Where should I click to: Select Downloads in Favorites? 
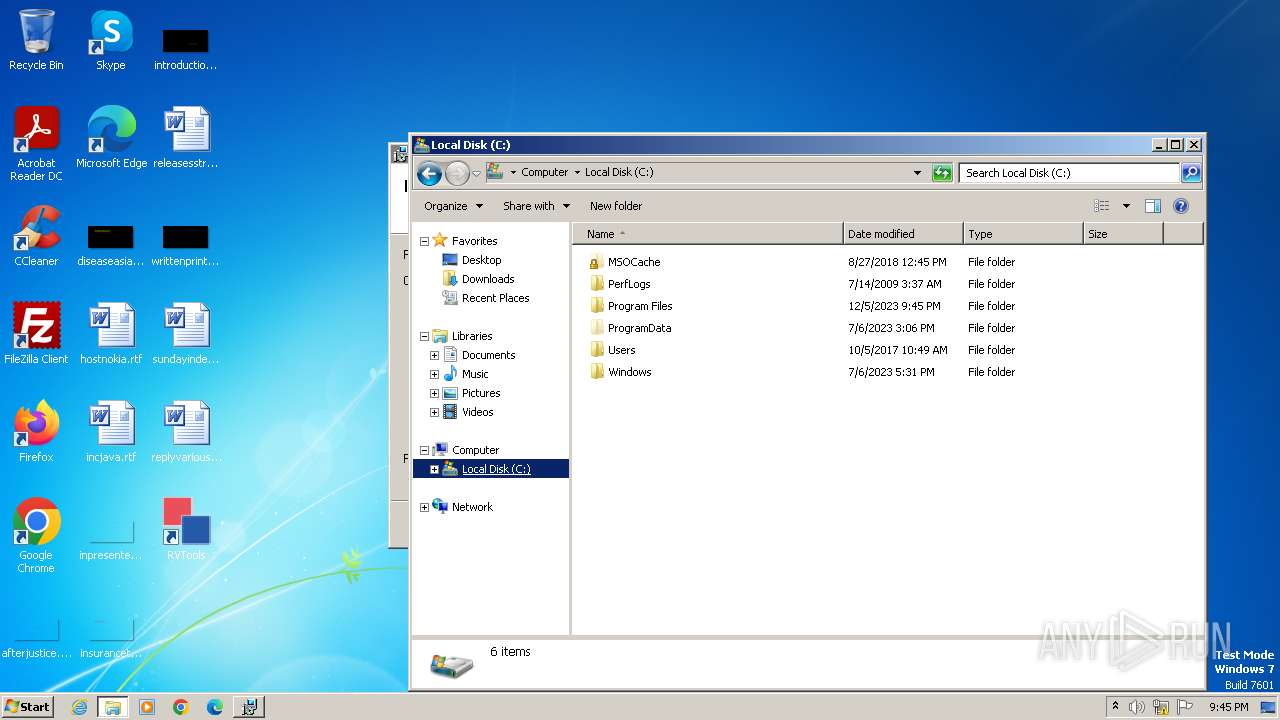(488, 279)
